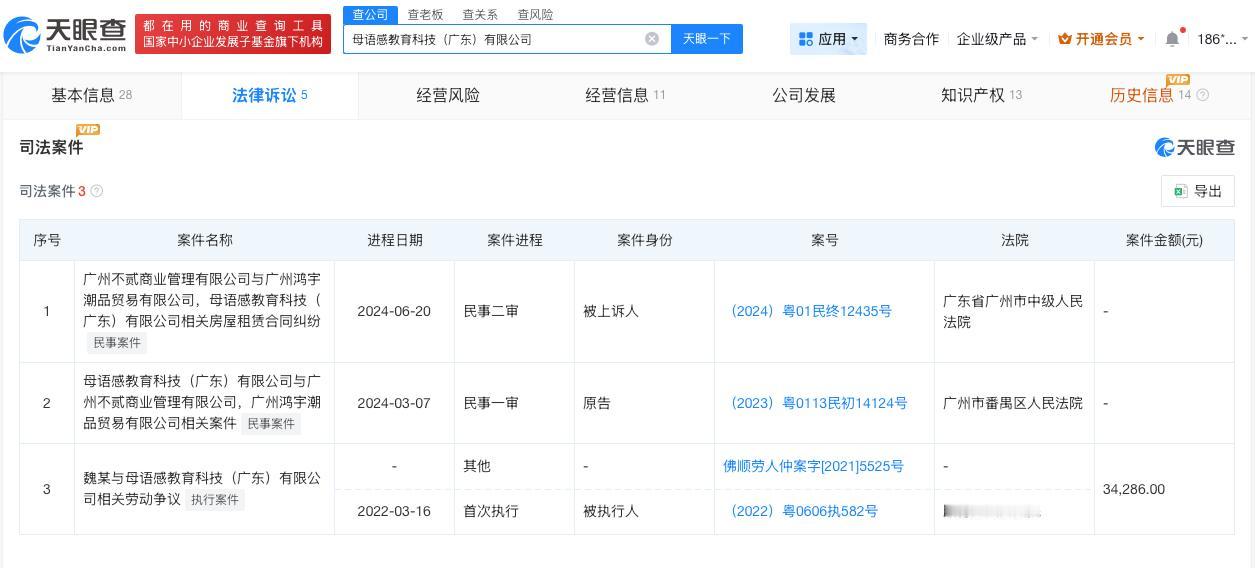This screenshot has height=568, width=1255.
Task: Click the 案号 column header
Action: click(x=825, y=240)
